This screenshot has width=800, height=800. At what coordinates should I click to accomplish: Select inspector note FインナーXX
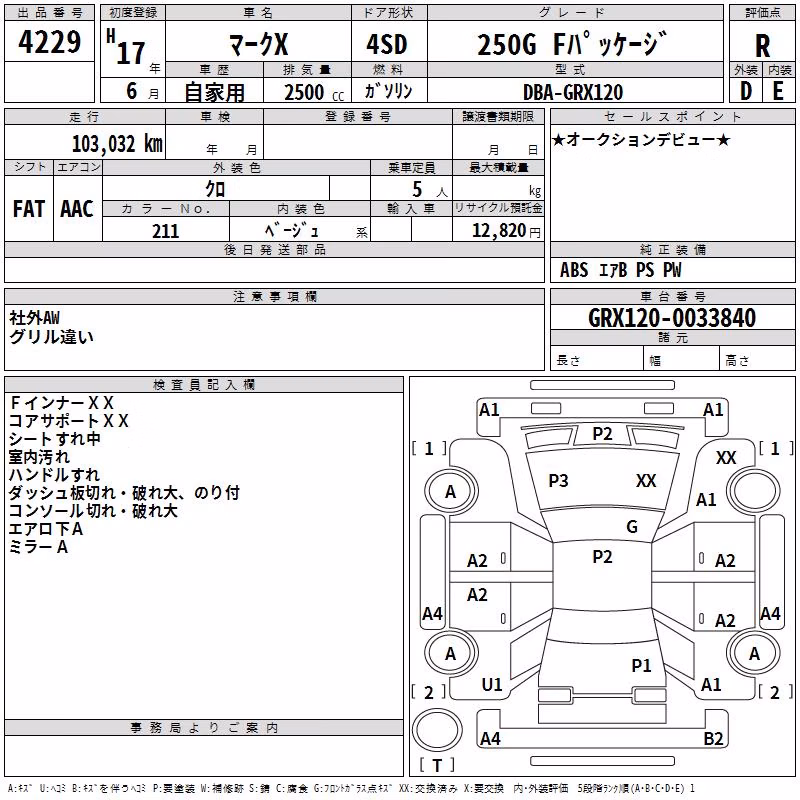pyautogui.click(x=62, y=403)
